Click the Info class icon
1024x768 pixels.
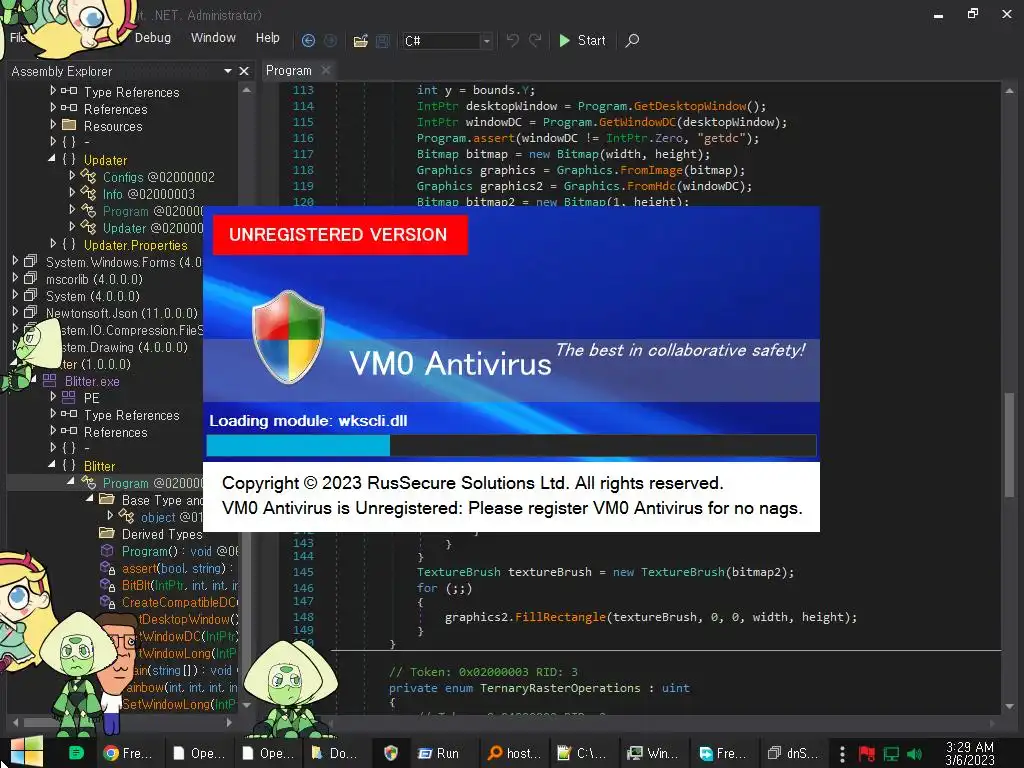(x=88, y=193)
